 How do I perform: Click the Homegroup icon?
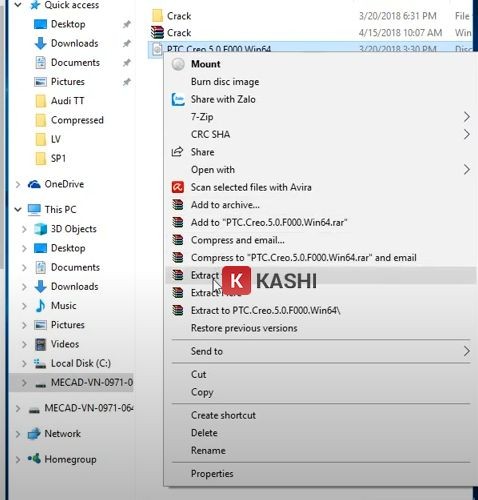pos(34,459)
